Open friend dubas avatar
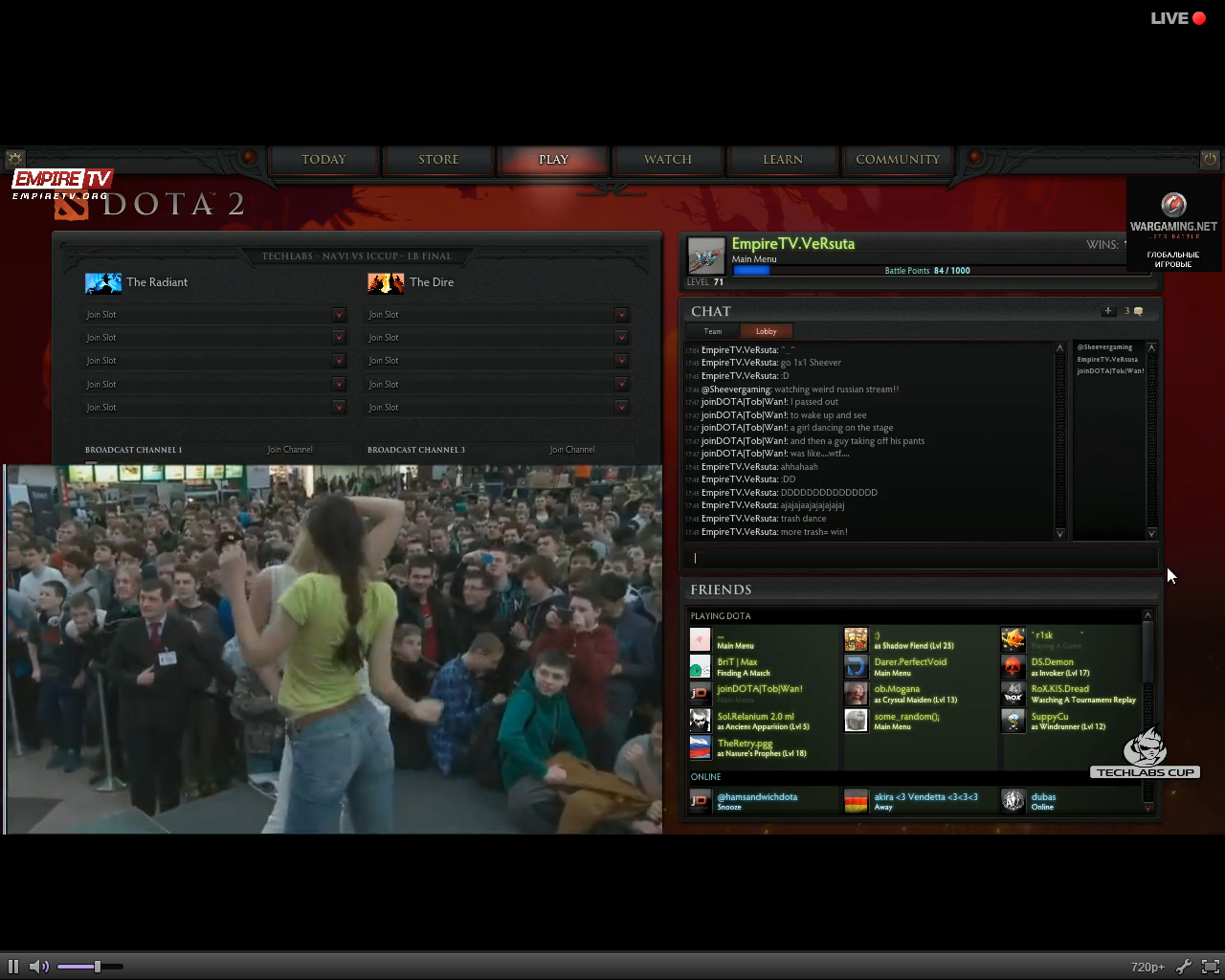Image resolution: width=1225 pixels, height=980 pixels. pos(1013,801)
